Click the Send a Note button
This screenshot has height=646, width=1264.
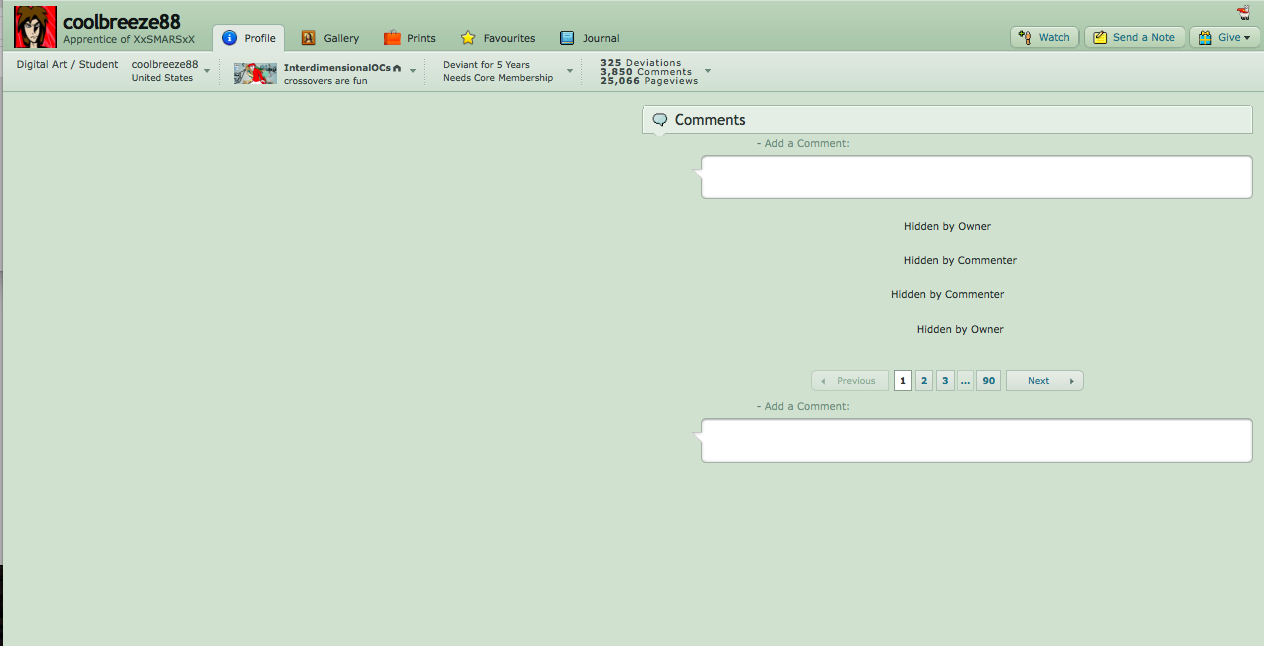pyautogui.click(x=1134, y=37)
